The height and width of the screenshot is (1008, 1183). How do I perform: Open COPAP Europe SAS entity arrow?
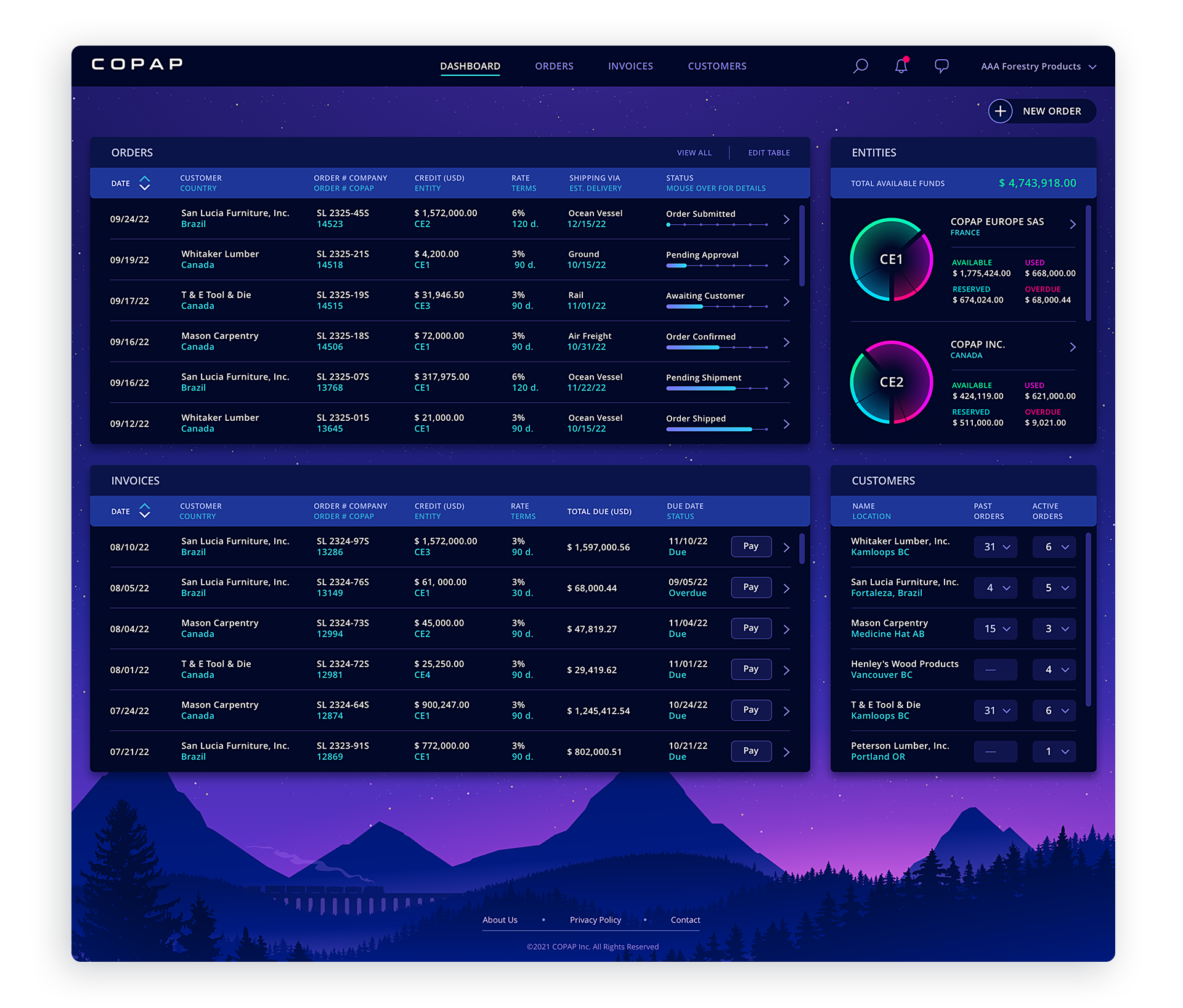click(1072, 224)
